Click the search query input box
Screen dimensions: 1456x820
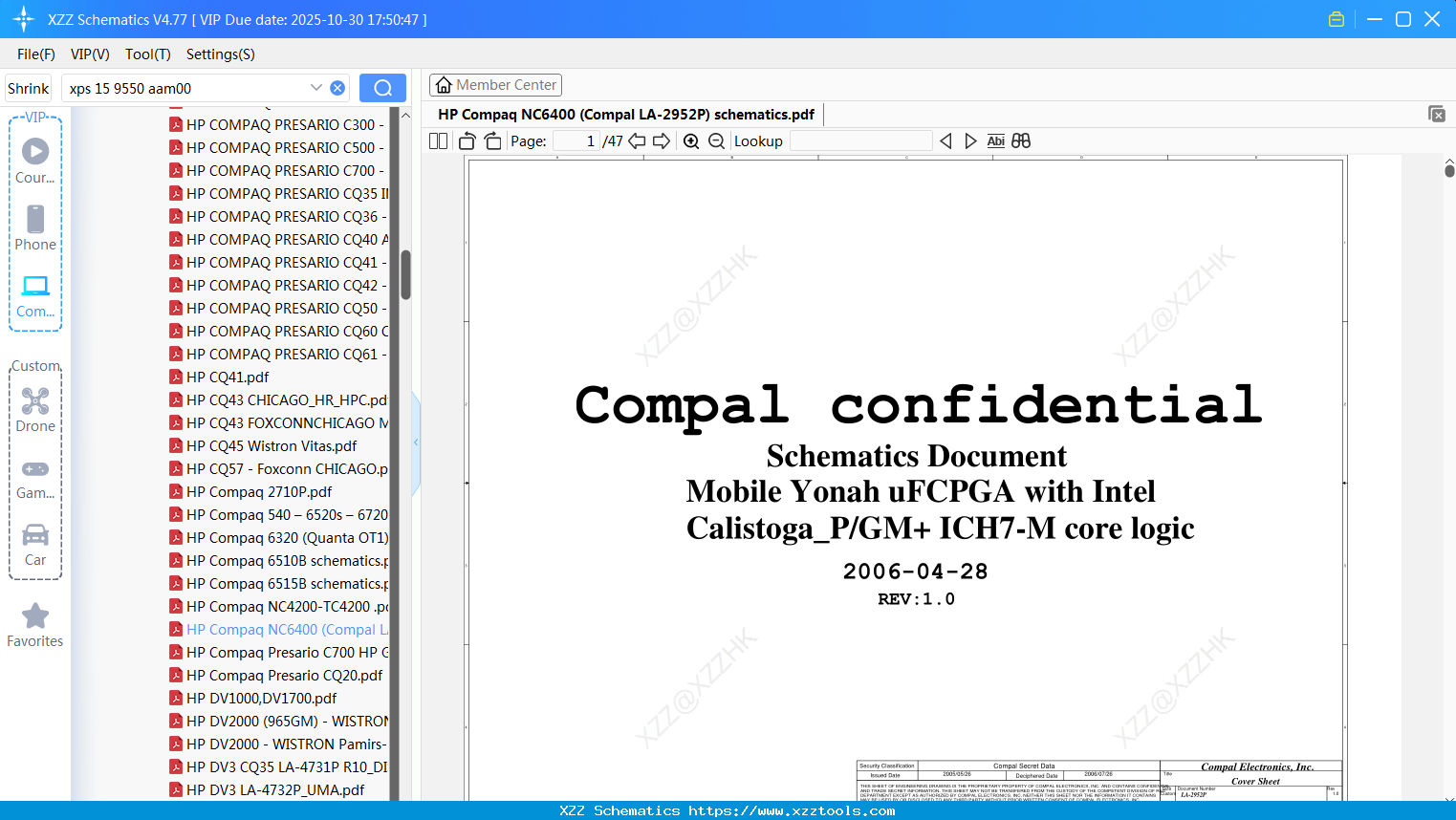click(x=187, y=88)
